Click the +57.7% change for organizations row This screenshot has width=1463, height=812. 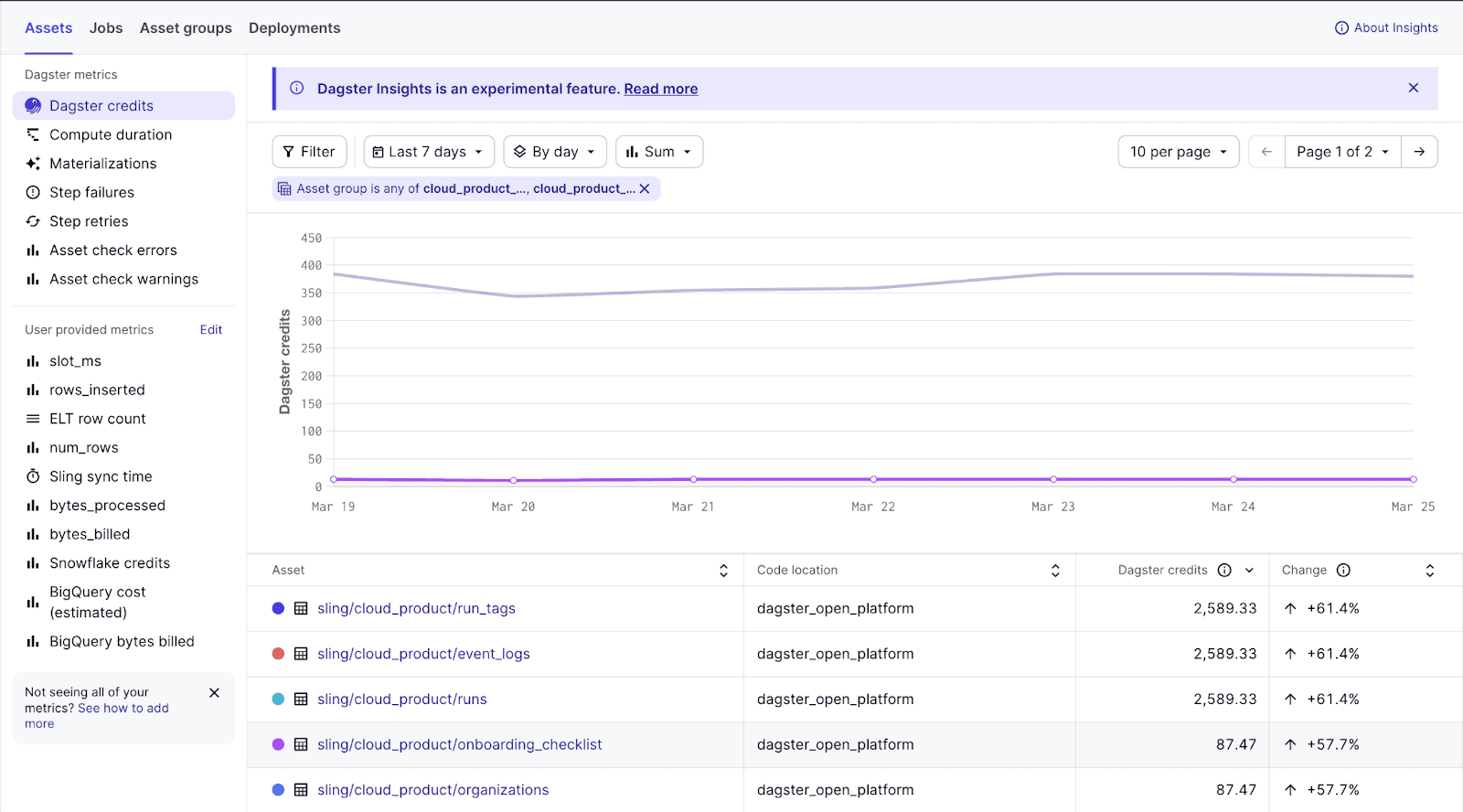pyautogui.click(x=1332, y=790)
